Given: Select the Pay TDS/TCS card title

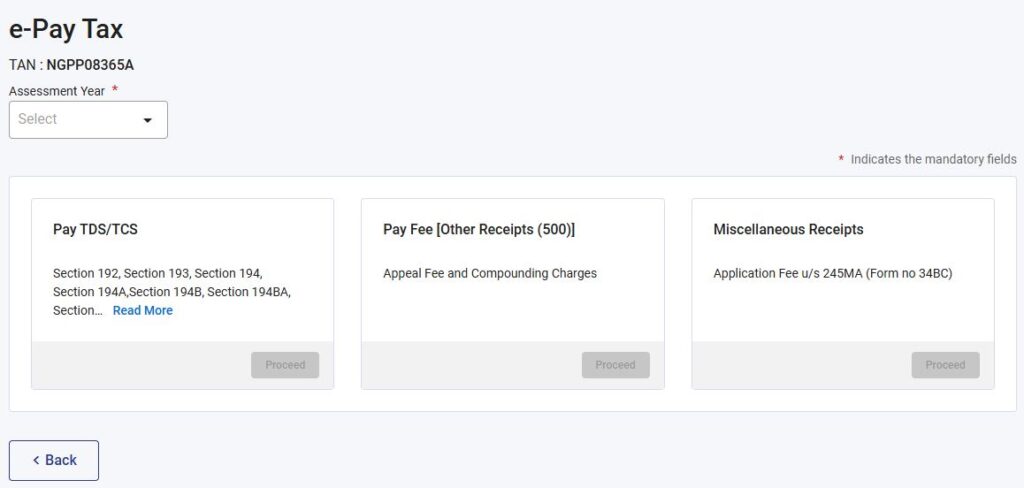Looking at the screenshot, I should click(x=95, y=229).
